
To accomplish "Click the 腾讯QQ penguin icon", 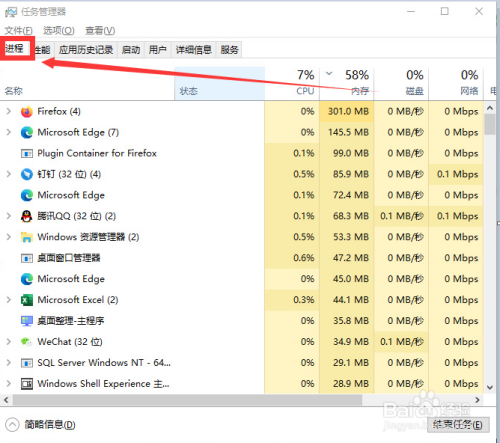I will tap(27, 216).
